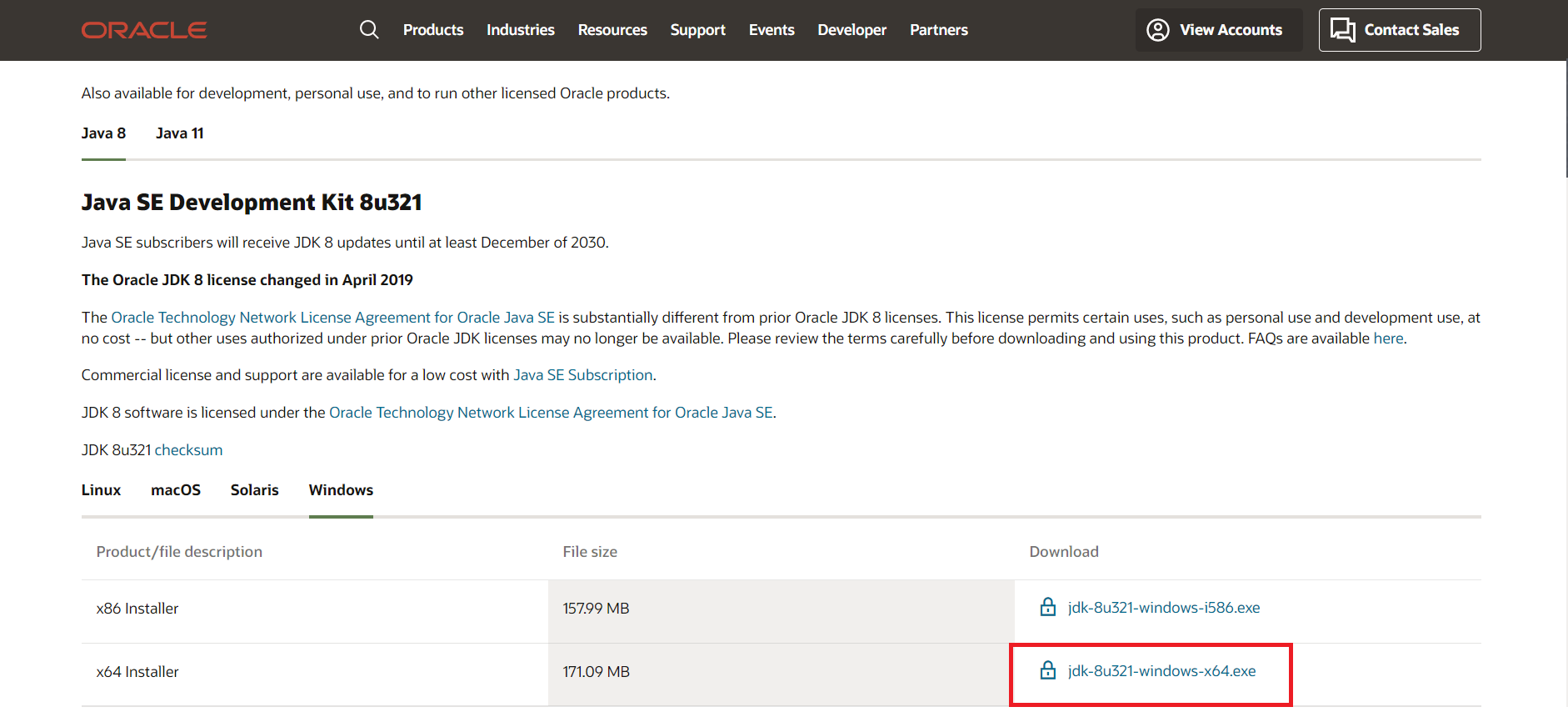
Task: Click the x86 Installer row label
Action: click(x=137, y=609)
